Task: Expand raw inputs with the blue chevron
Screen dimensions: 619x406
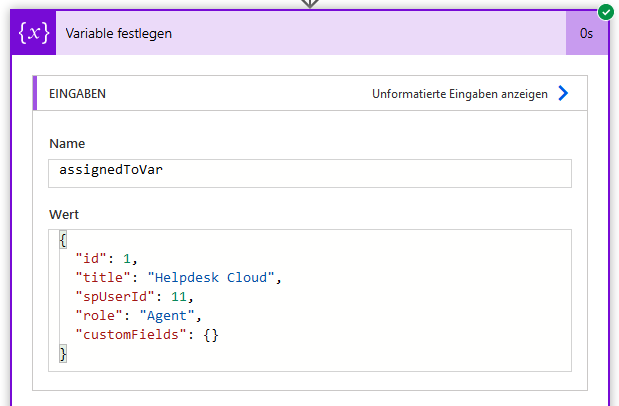Action: (563, 94)
